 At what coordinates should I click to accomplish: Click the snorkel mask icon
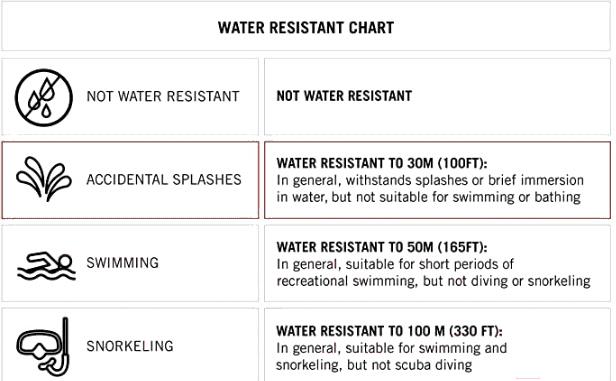(43, 346)
